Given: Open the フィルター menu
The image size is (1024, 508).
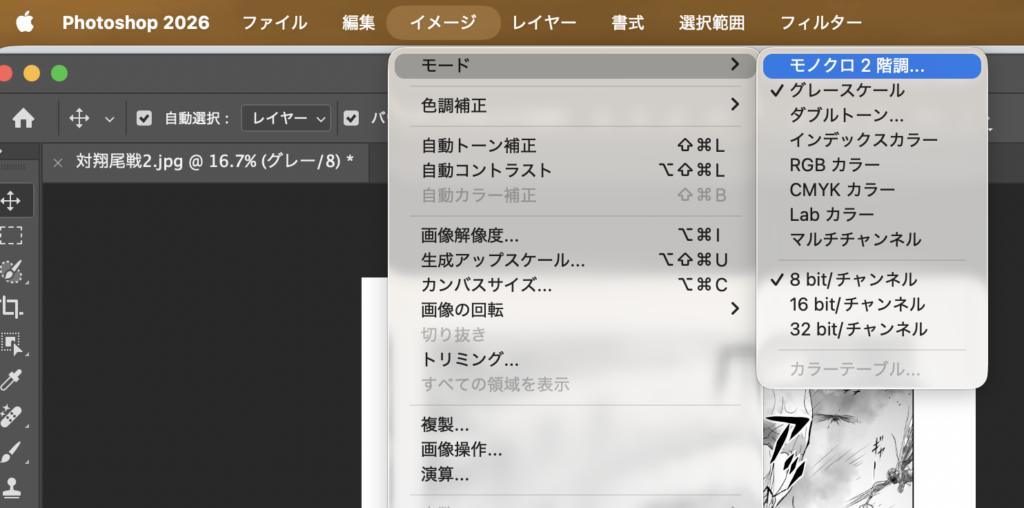Looking at the screenshot, I should [x=820, y=23].
